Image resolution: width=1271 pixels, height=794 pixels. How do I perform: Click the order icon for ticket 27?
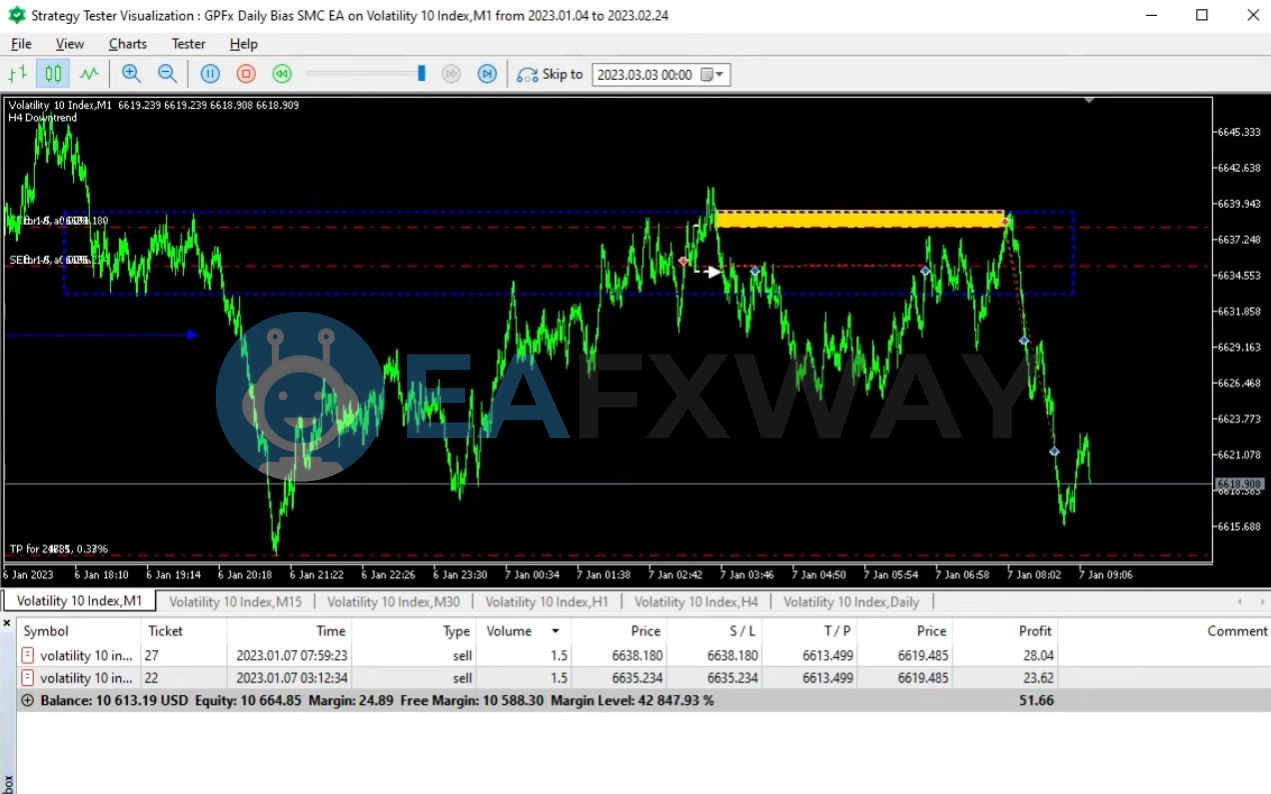tap(28, 656)
